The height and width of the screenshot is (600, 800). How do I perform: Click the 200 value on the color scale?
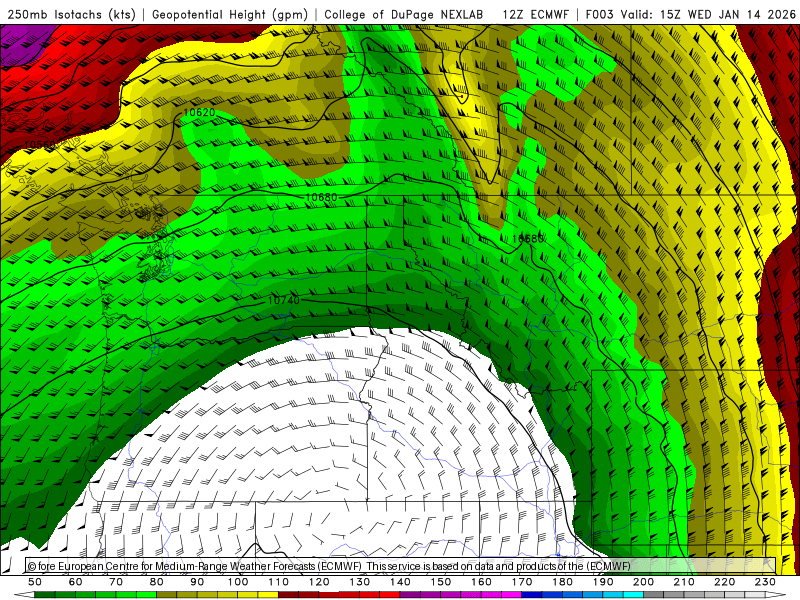[643, 582]
